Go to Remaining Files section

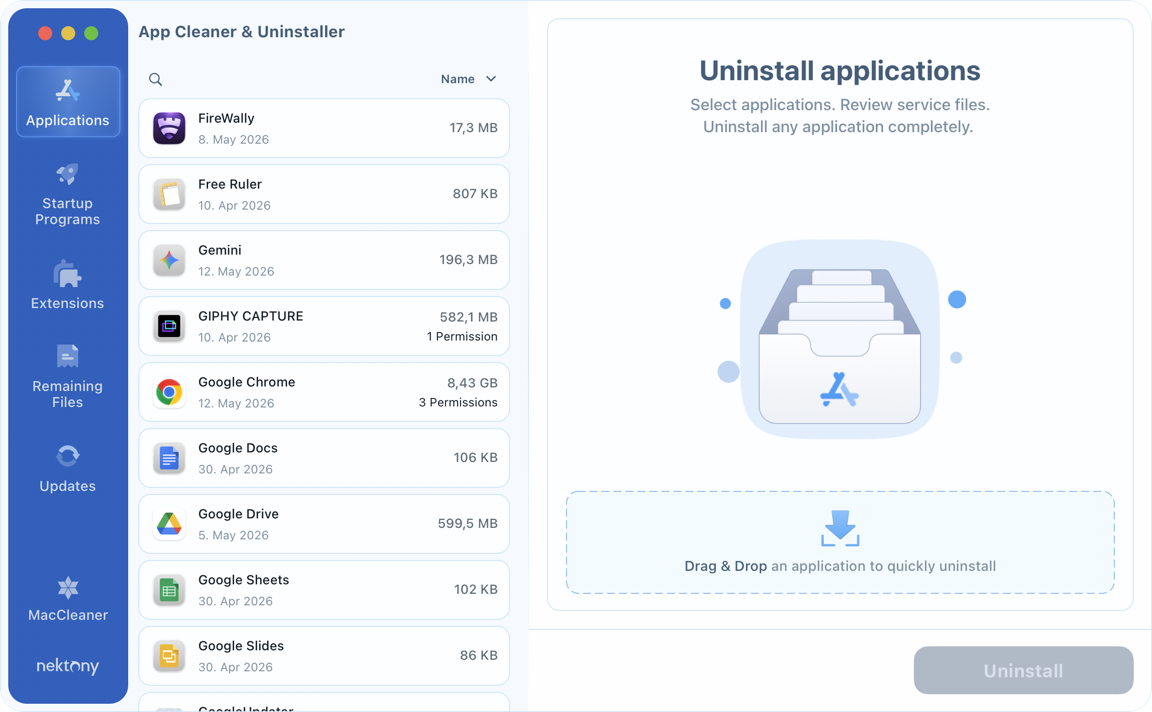pyautogui.click(x=68, y=375)
